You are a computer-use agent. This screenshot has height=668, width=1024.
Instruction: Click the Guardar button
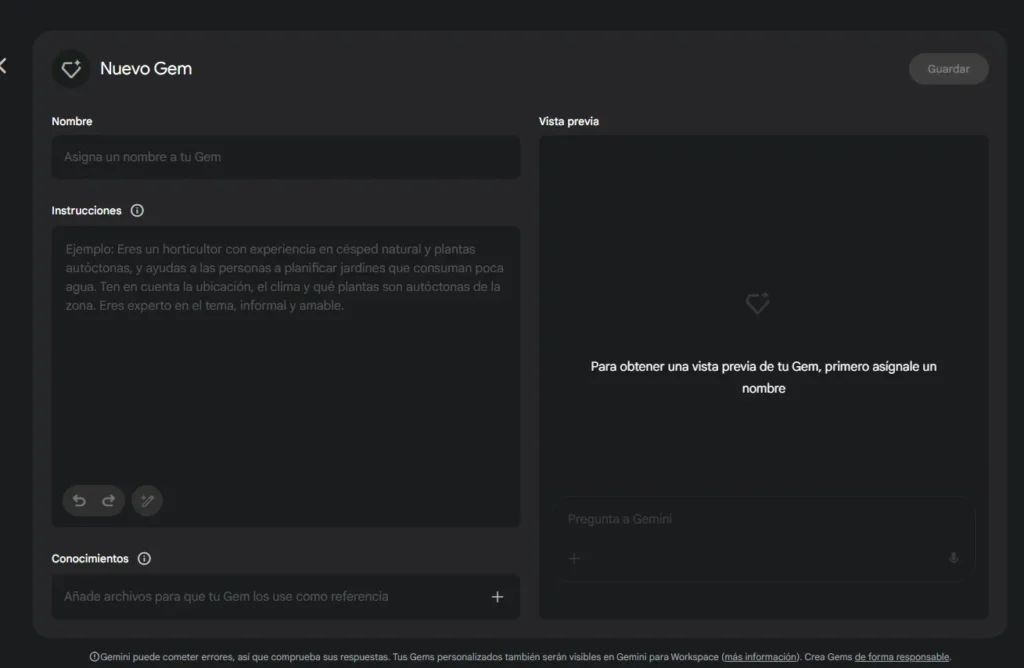948,69
